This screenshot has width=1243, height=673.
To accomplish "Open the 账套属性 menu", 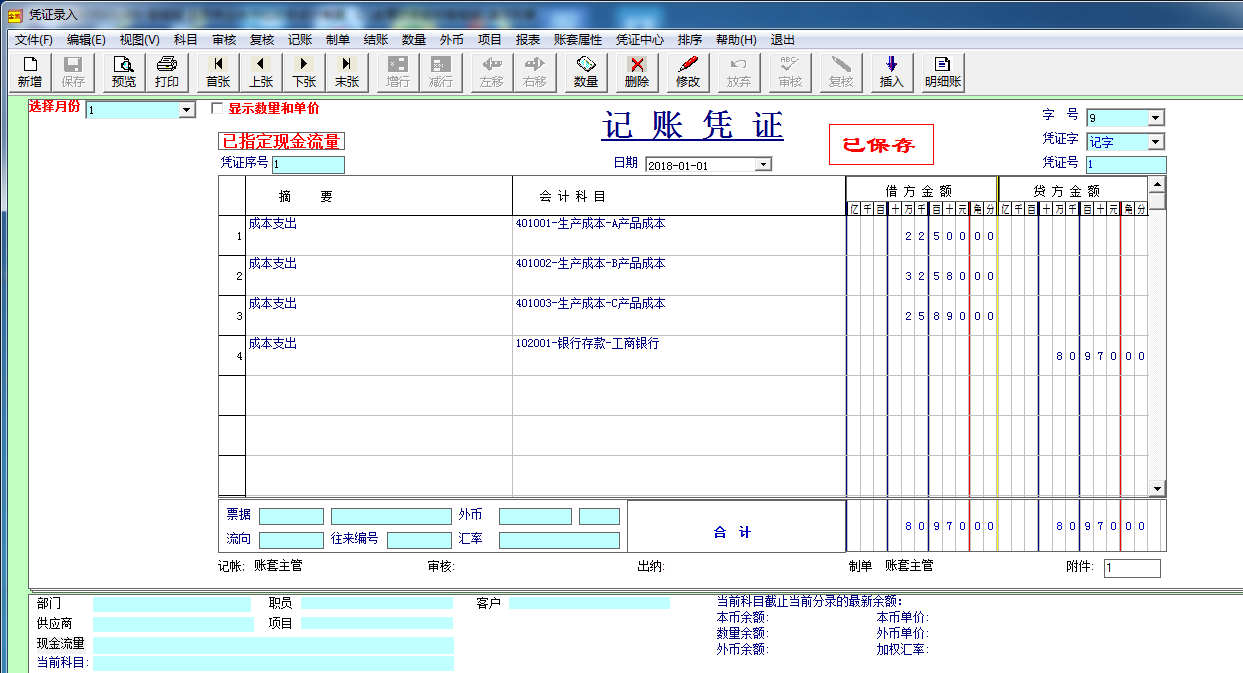I will [x=578, y=40].
